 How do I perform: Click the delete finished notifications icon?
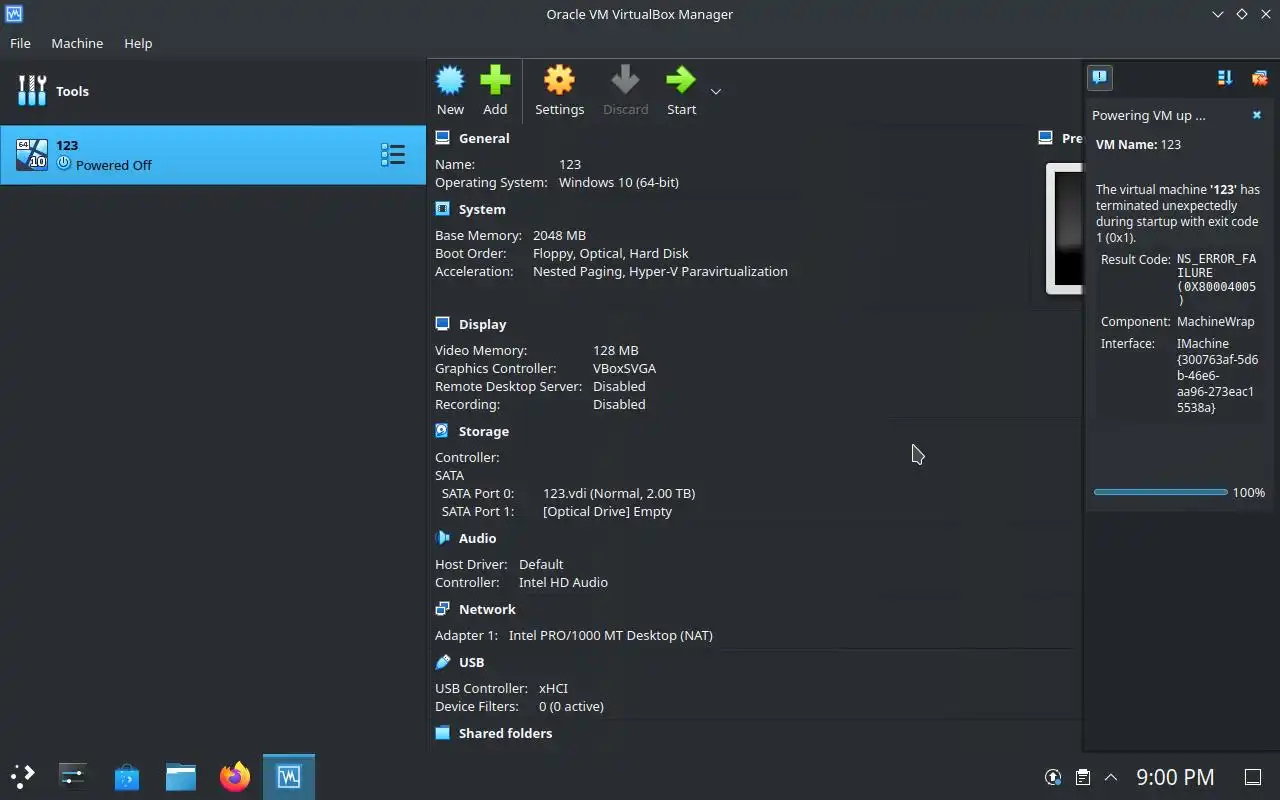pos(1259,77)
